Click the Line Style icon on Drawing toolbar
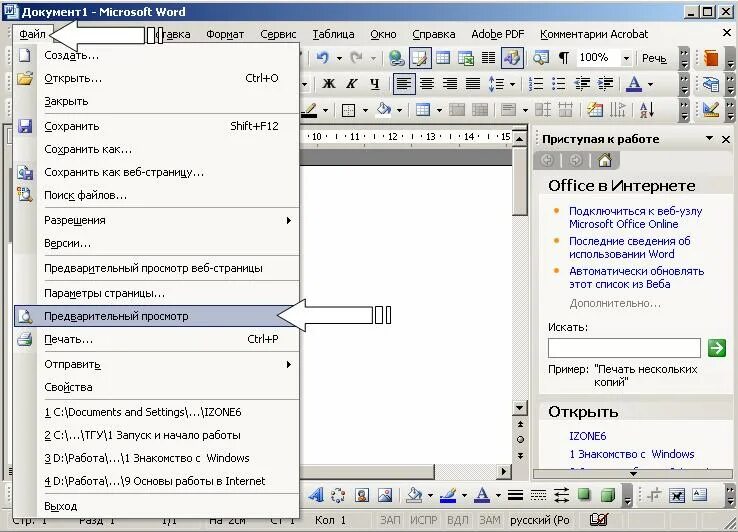738x532 pixels. (x=515, y=495)
